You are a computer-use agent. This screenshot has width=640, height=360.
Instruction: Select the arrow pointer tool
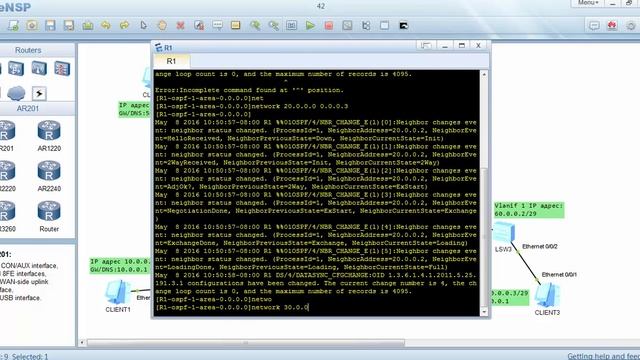point(143,25)
